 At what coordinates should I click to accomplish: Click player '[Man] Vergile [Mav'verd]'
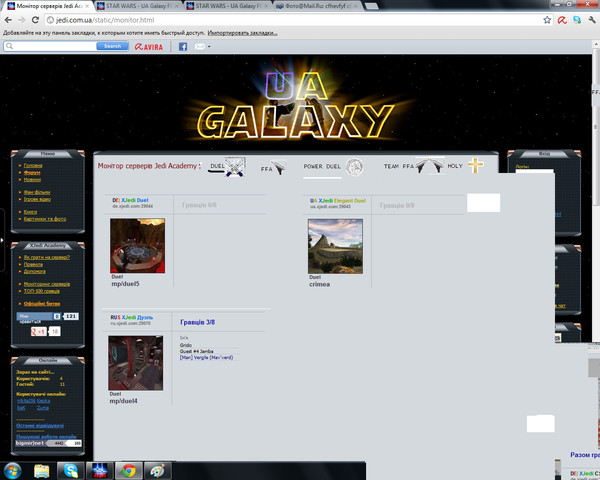click(206, 358)
